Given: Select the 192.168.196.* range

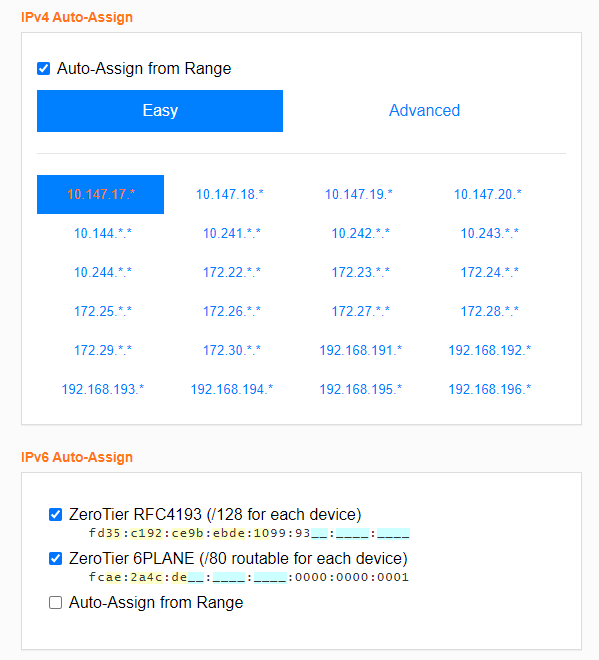Looking at the screenshot, I should tap(490, 389).
